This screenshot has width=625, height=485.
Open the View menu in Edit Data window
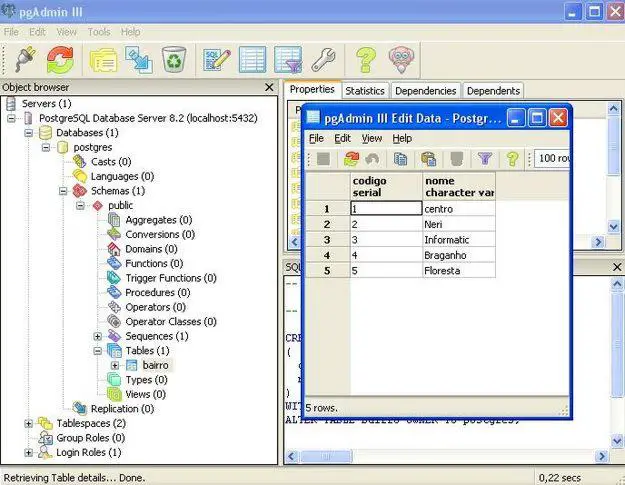coord(371,138)
